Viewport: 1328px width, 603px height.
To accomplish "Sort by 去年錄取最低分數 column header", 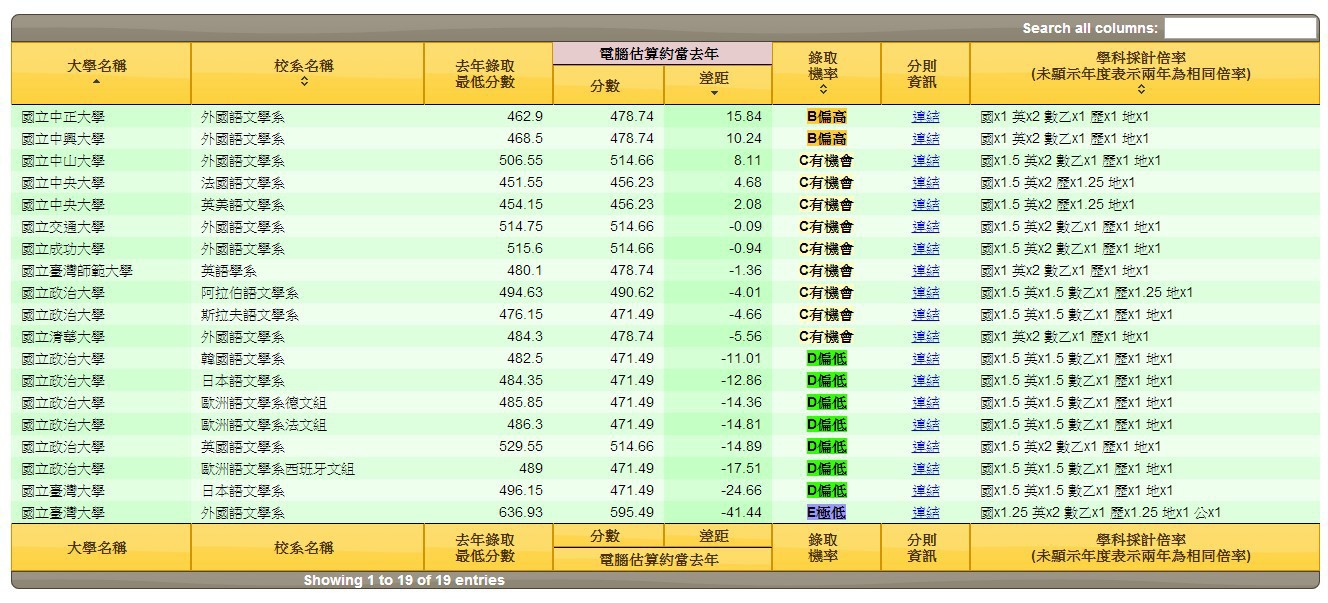I will point(487,73).
